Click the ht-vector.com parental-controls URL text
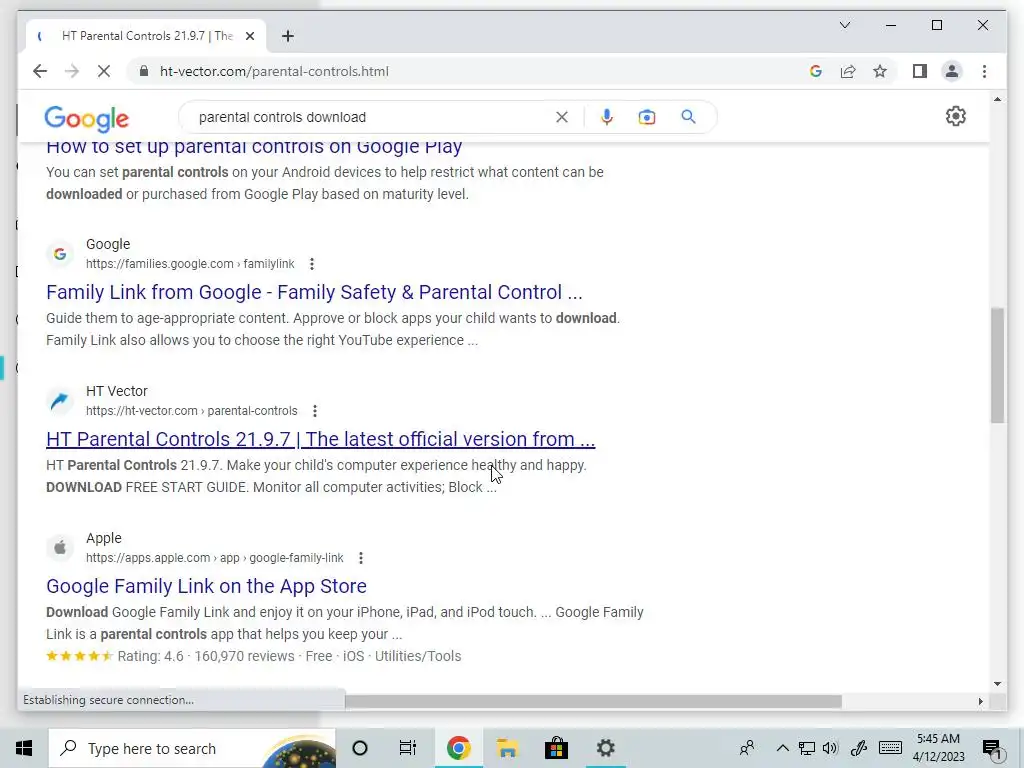Viewport: 1024px width, 768px height. [191, 411]
